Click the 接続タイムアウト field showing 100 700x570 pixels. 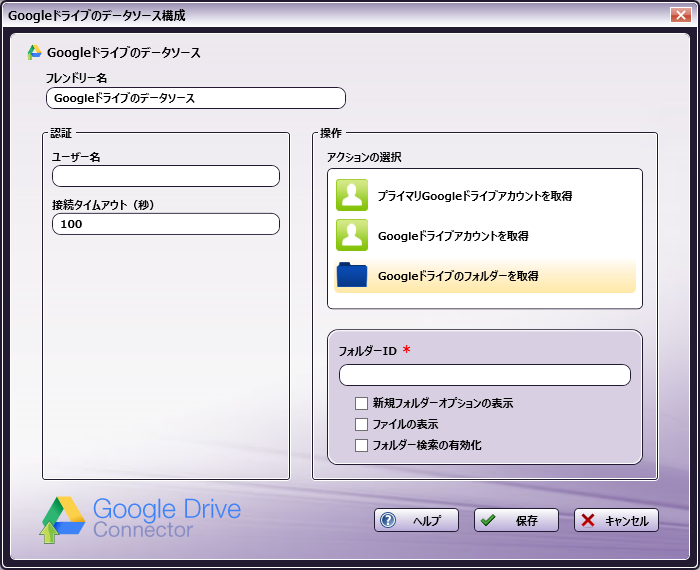pyautogui.click(x=166, y=224)
